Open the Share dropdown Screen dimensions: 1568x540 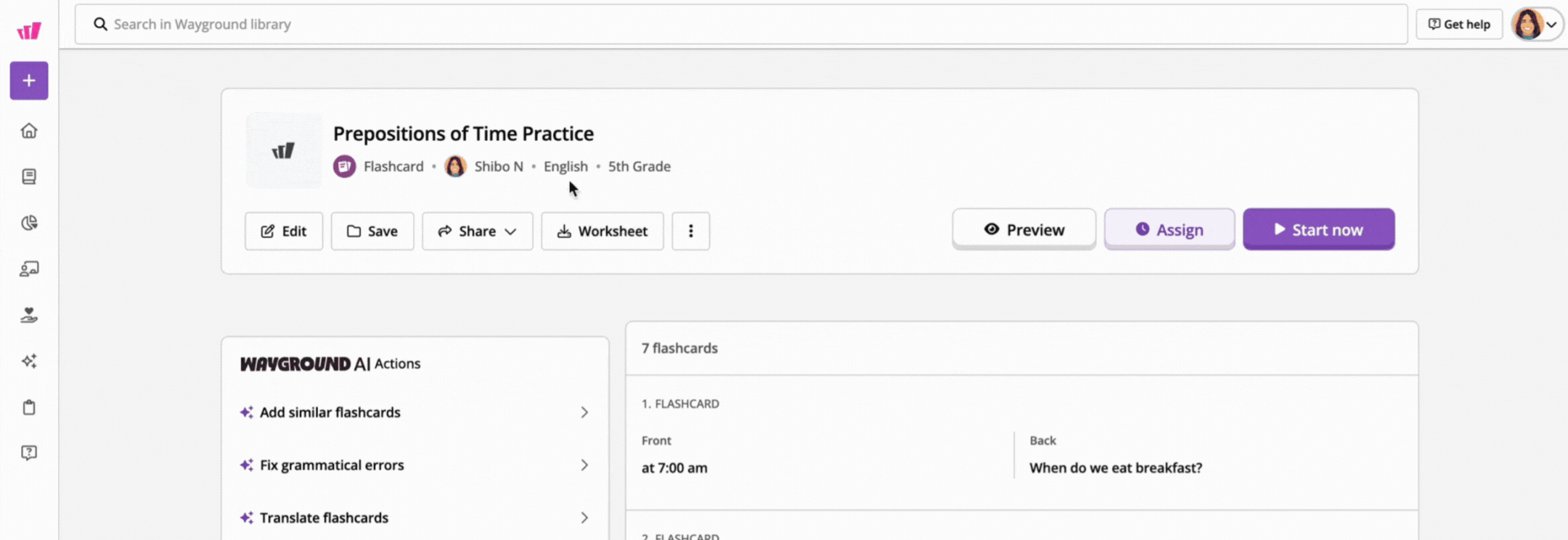point(478,231)
